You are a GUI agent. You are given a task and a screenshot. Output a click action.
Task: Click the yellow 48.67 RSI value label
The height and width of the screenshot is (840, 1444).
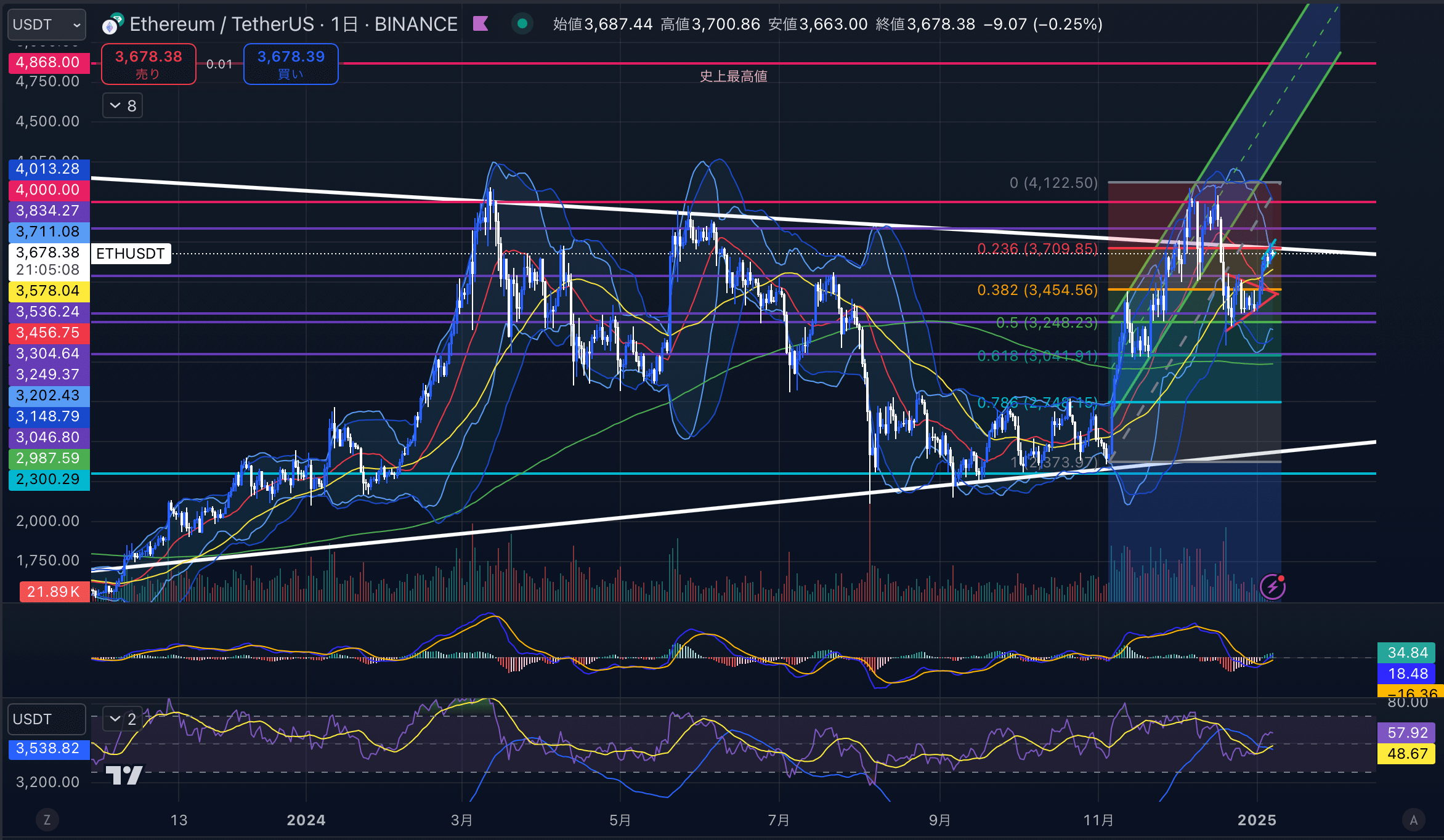click(1407, 754)
